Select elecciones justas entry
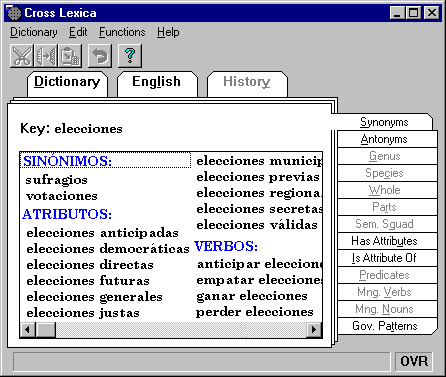446x377 pixels. click(x=83, y=313)
